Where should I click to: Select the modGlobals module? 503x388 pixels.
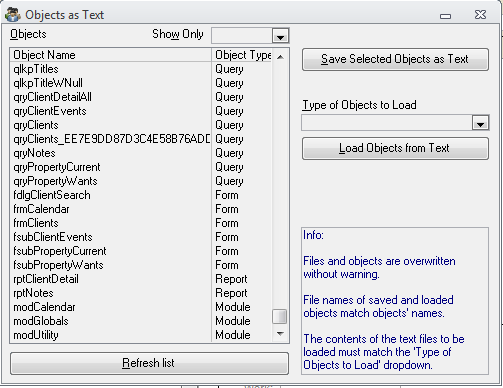(142, 321)
